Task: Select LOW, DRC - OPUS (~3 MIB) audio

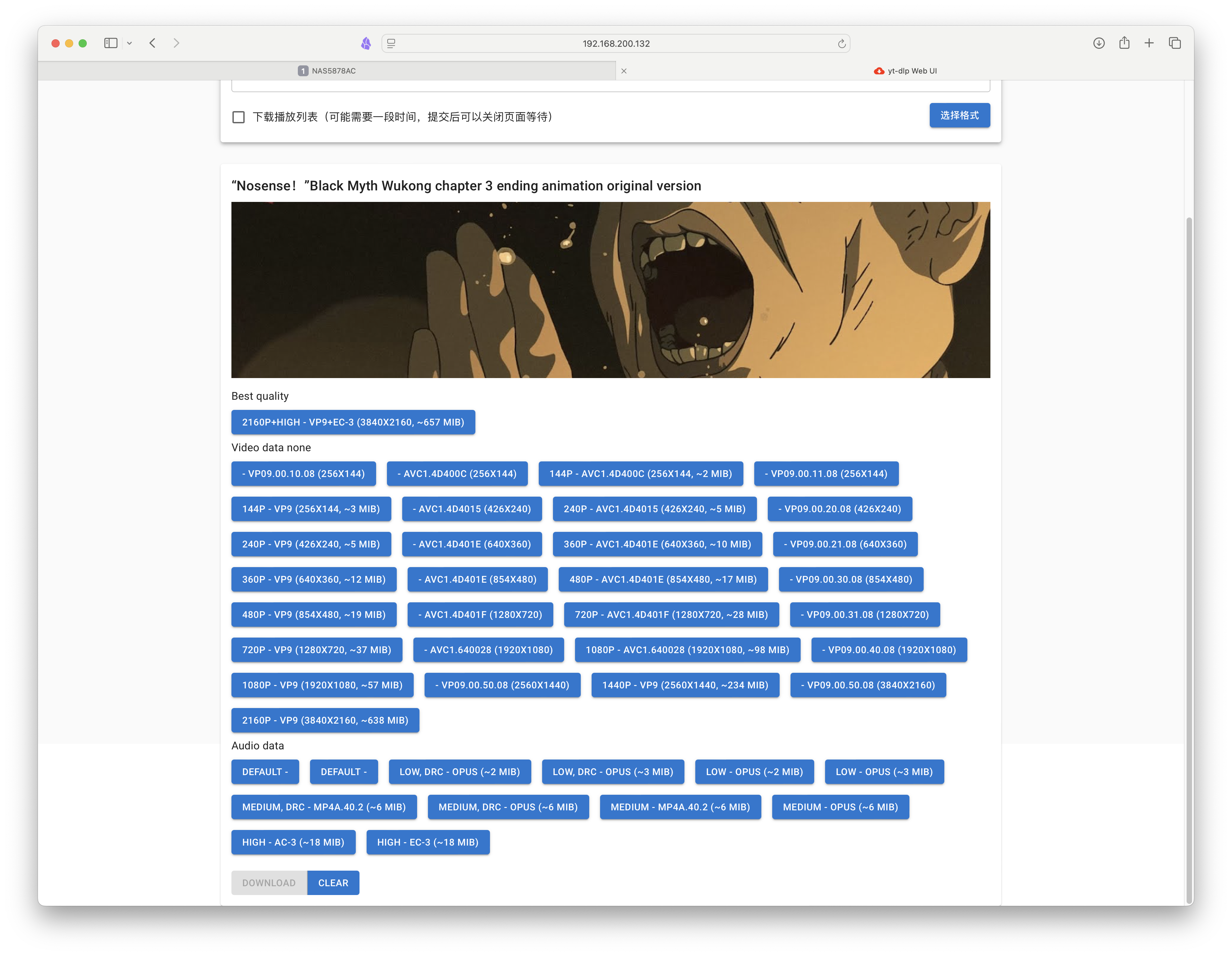Action: pos(613,772)
